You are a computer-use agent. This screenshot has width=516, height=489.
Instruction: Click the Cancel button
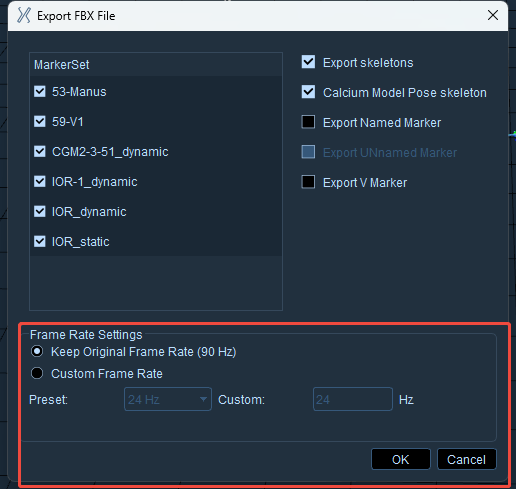(x=467, y=459)
